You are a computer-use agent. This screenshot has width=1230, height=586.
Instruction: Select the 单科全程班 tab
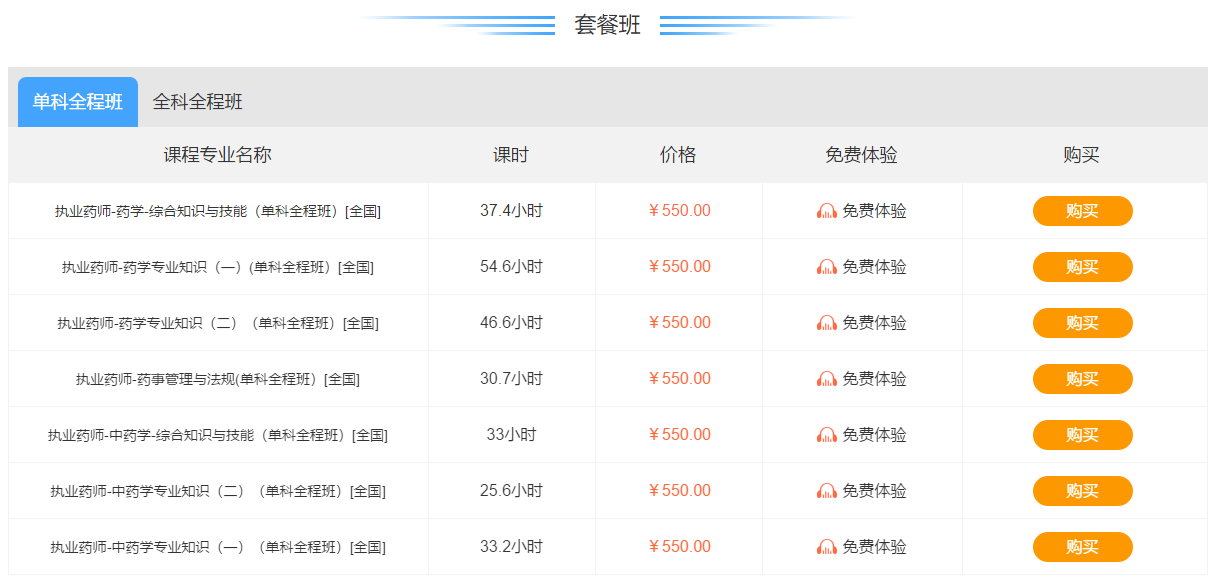click(x=78, y=102)
